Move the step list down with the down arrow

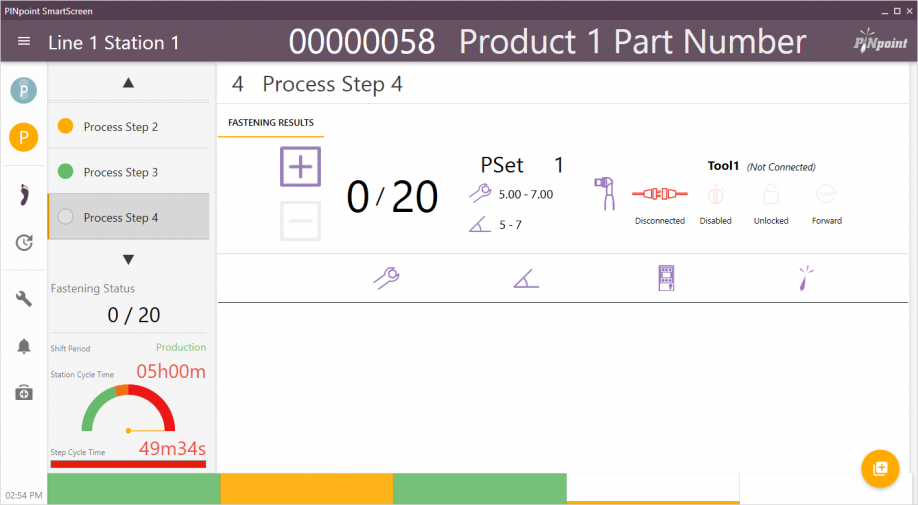(128, 259)
